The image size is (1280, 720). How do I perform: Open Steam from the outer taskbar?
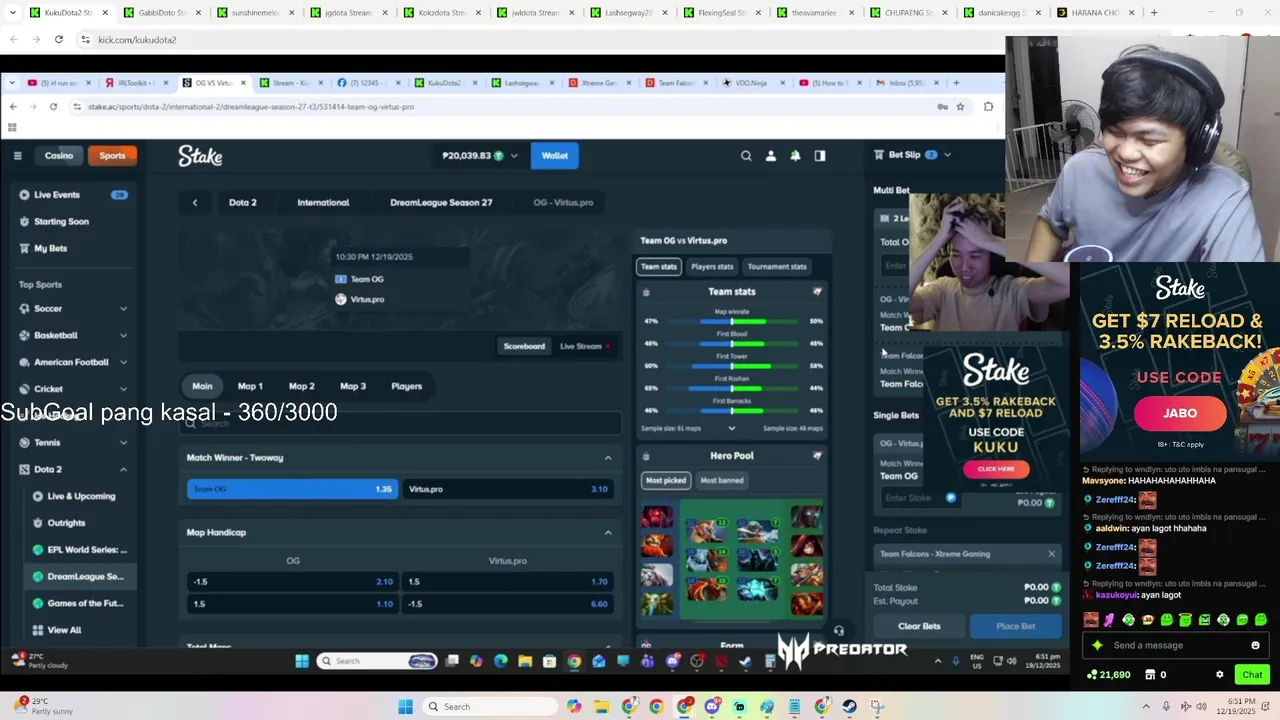click(849, 707)
